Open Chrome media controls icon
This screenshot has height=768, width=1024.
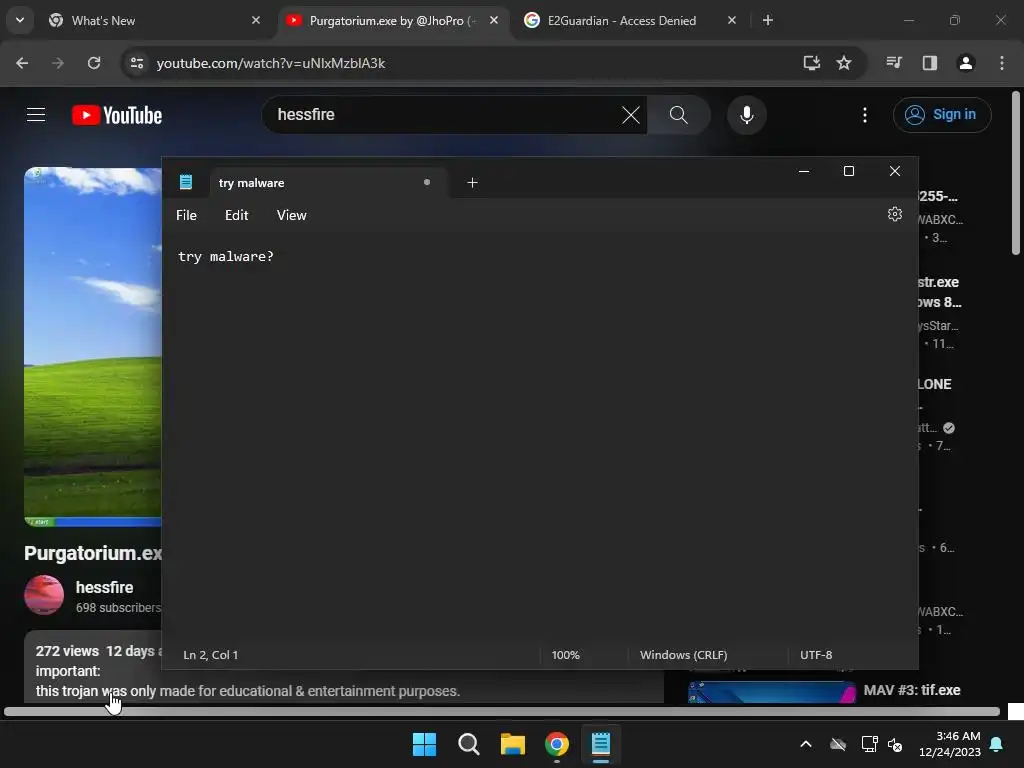[x=894, y=63]
